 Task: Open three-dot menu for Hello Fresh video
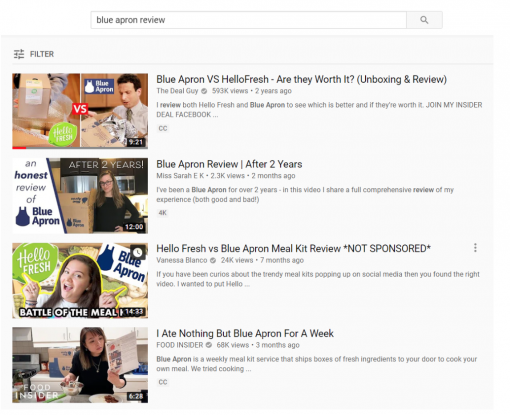click(475, 248)
